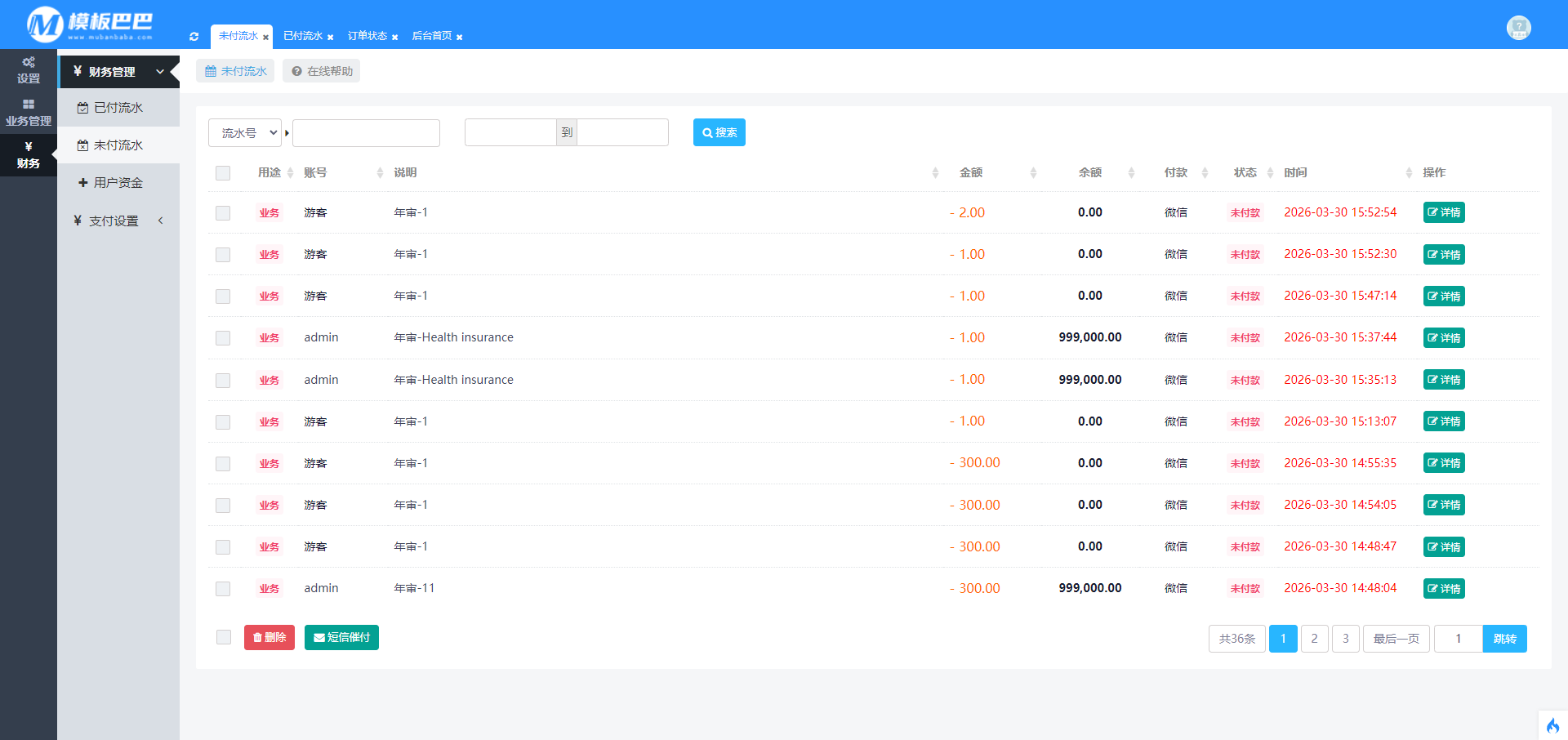Screen dimensions: 1568x740
Task: Sort by 金额 column arrows
Action: 1033,173
